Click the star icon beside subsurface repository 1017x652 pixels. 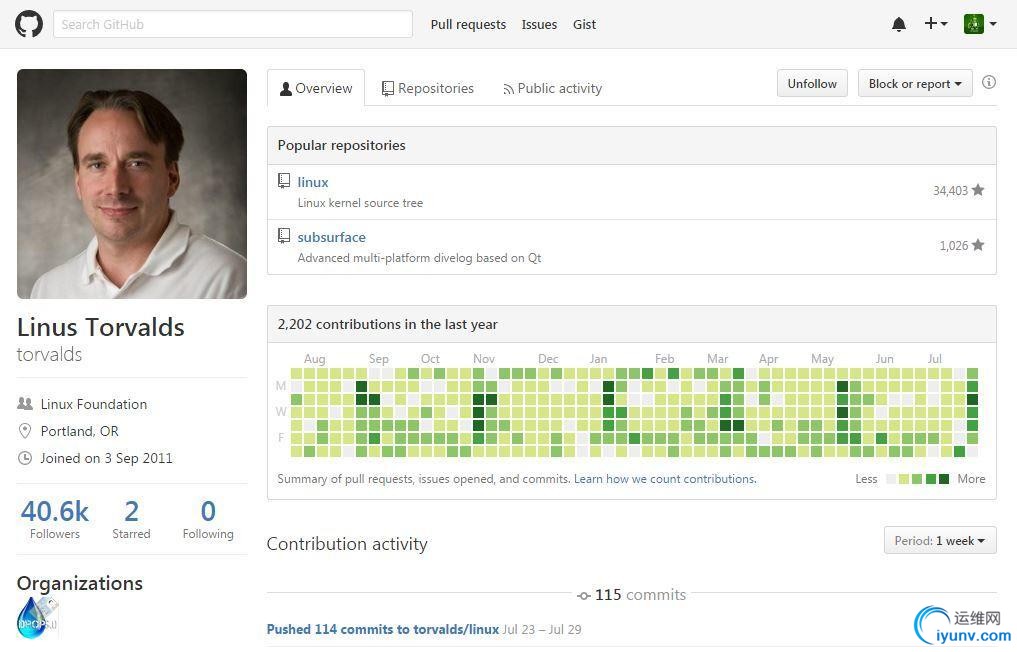point(978,245)
